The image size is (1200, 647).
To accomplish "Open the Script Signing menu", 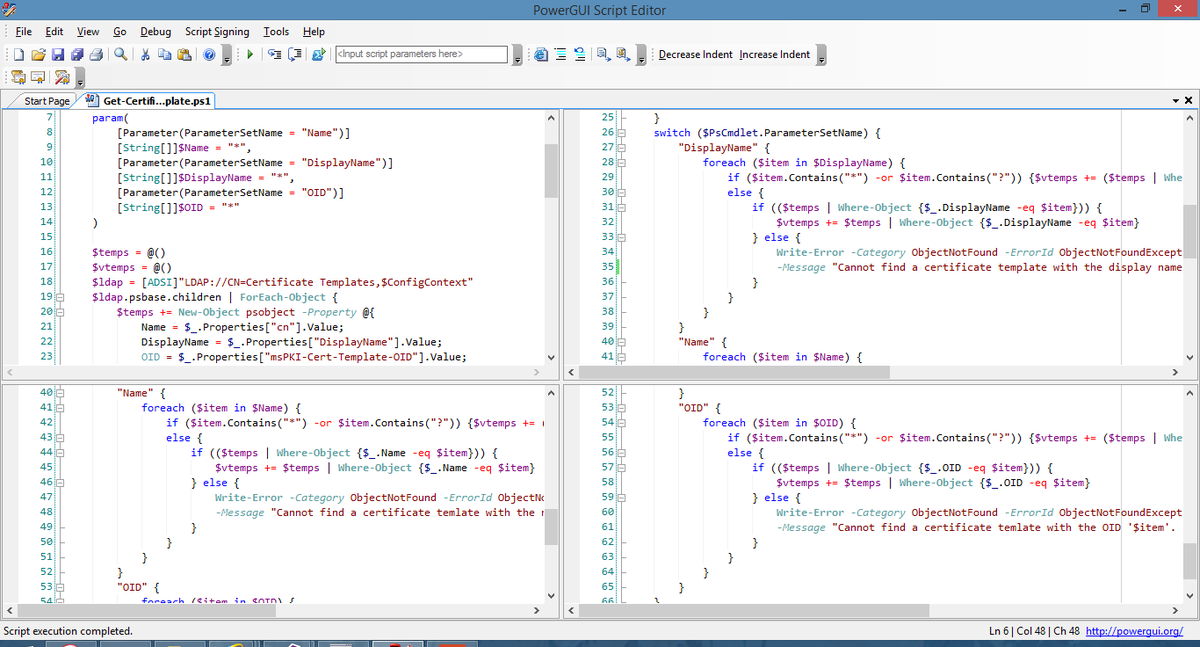I will pyautogui.click(x=217, y=31).
